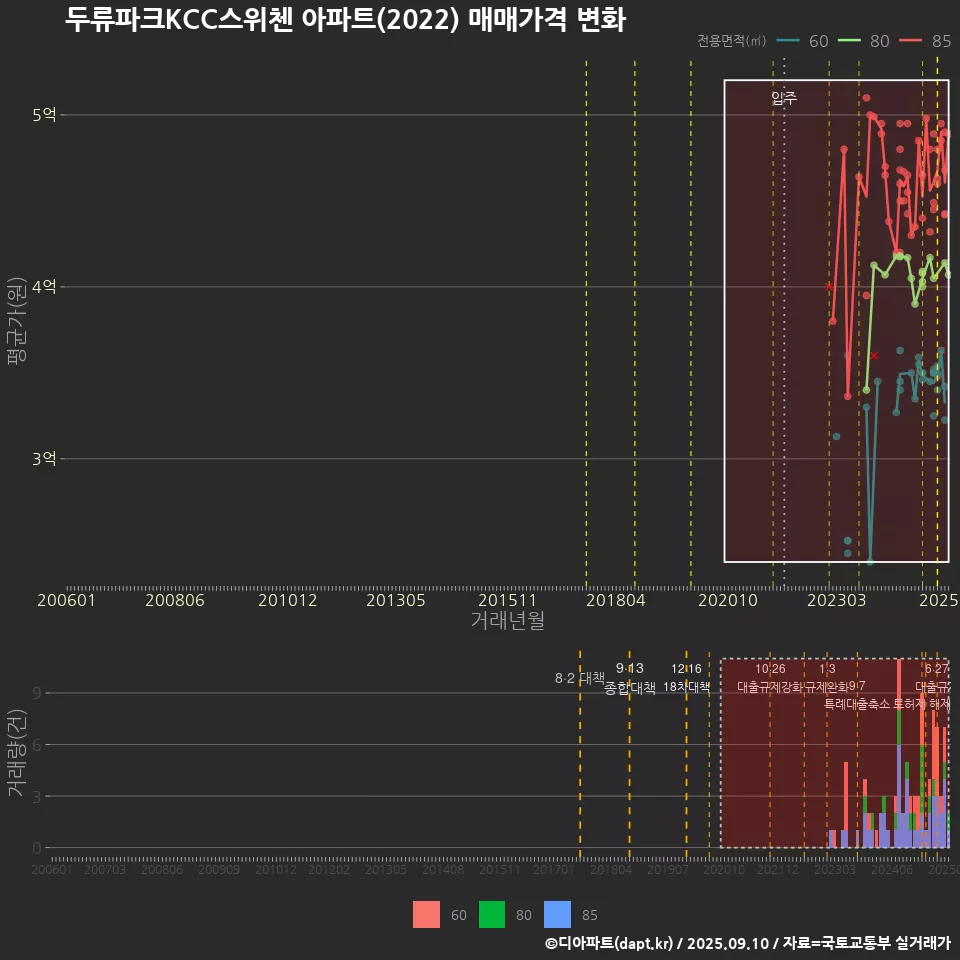Click 200703 on the volume chart x-axis
The width and height of the screenshot is (960, 960).
click(105, 869)
